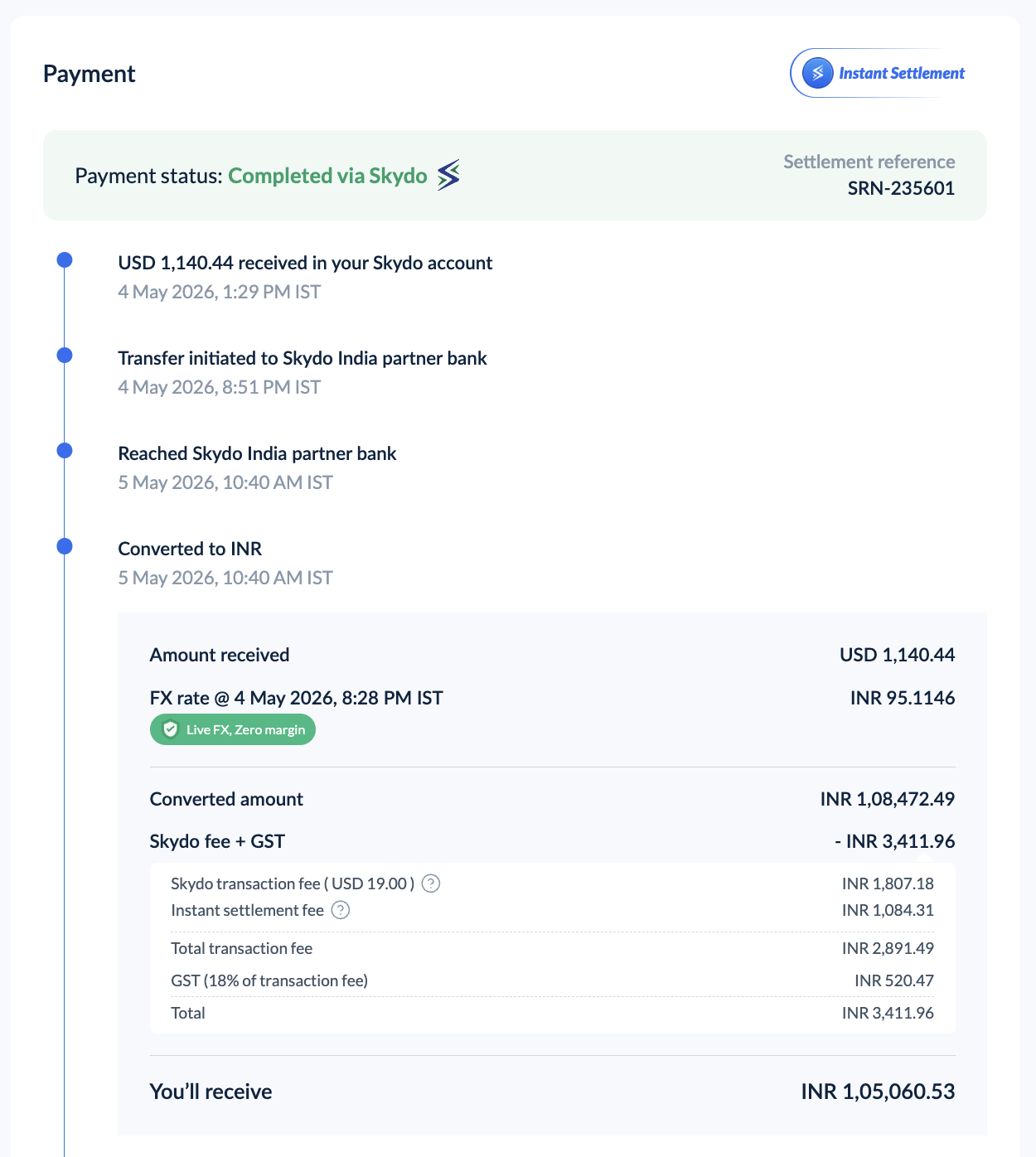Click the USD 1,140.44 amount received value
Viewport: 1036px width, 1157px height.
pyautogui.click(x=898, y=655)
